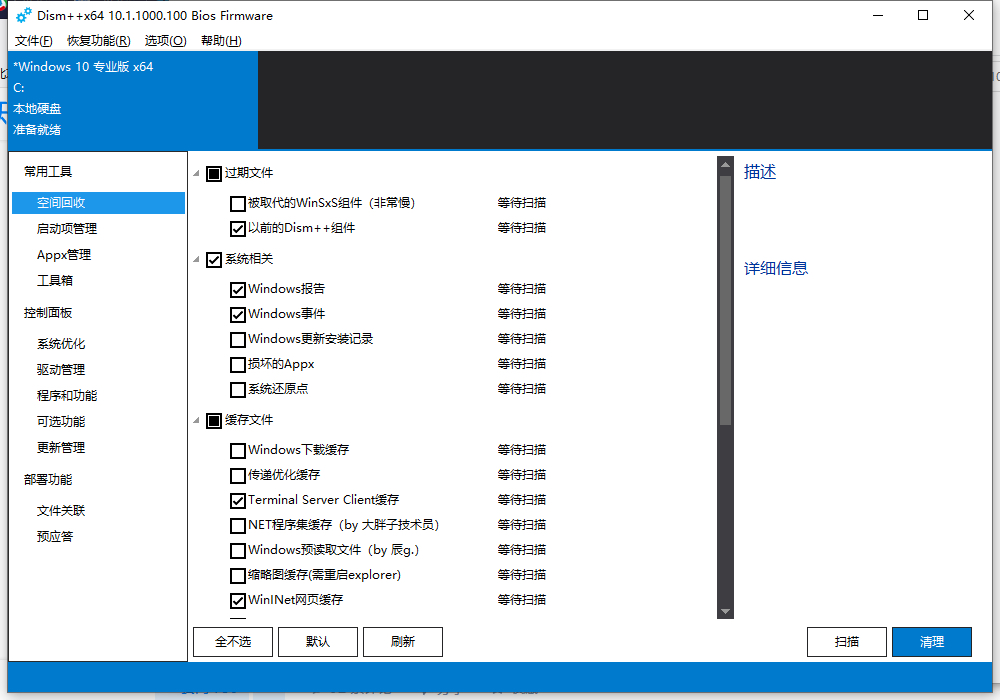Open the 选项 menu
1000x700 pixels.
[x=166, y=41]
